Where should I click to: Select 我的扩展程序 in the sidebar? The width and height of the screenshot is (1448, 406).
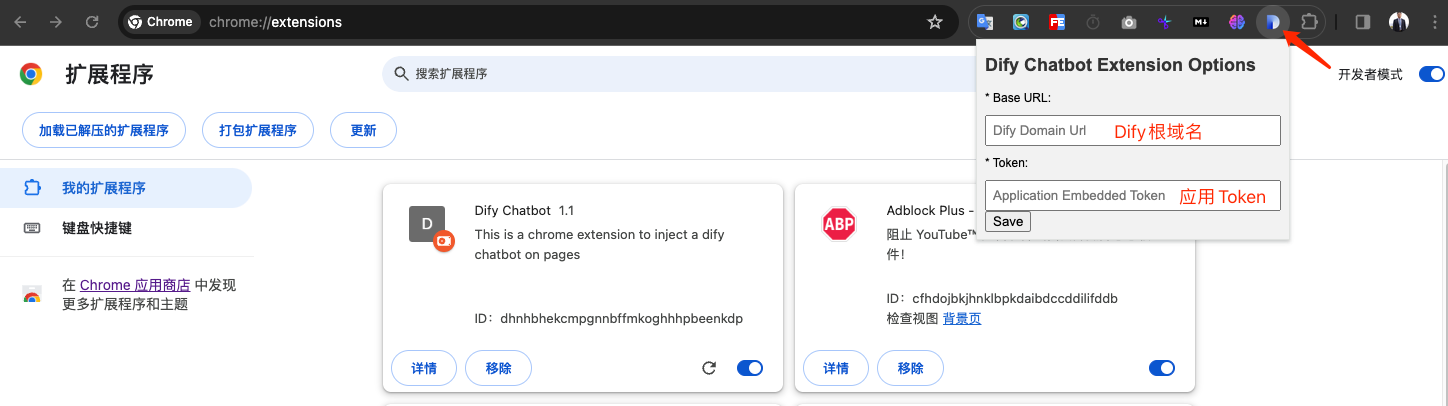pyautogui.click(x=104, y=188)
